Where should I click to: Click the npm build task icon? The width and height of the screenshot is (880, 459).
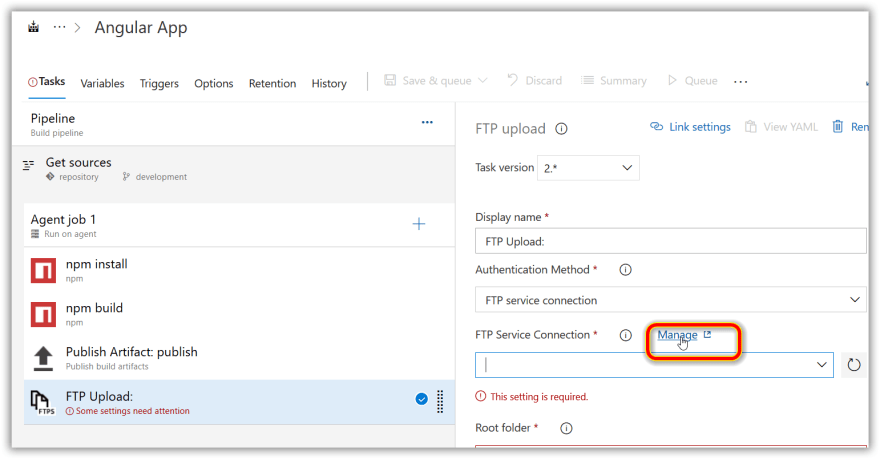[43, 314]
